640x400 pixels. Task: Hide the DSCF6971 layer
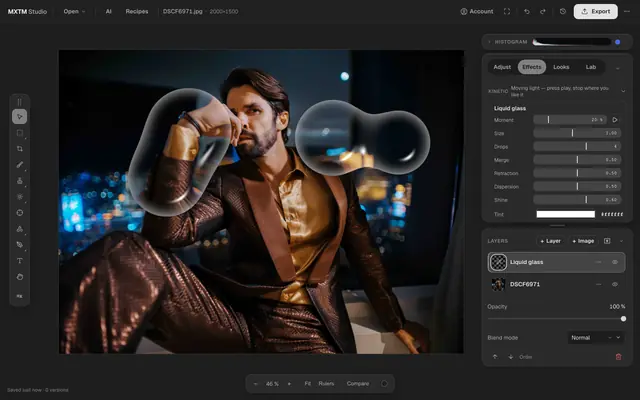pyautogui.click(x=615, y=284)
